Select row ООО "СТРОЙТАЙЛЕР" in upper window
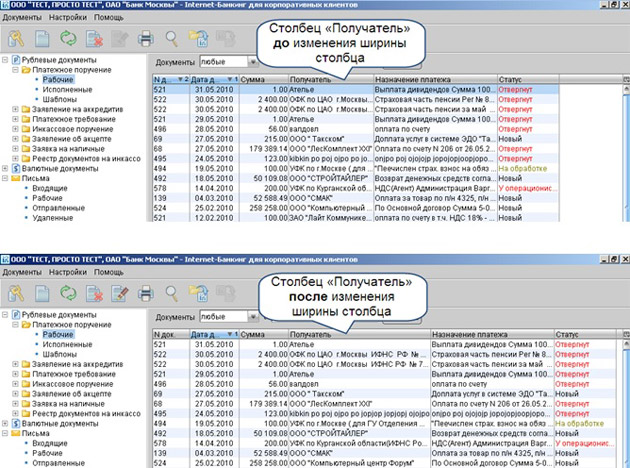630x468 pixels. pyautogui.click(x=356, y=178)
